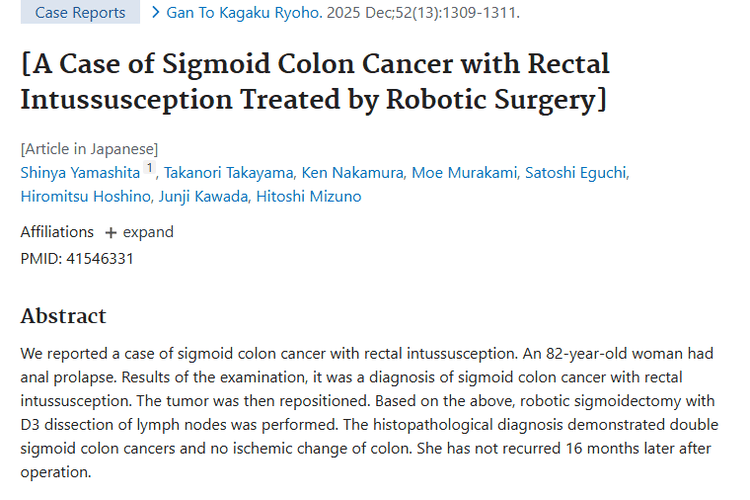
Task: Open author Moe Murakami's link
Action: tap(464, 172)
